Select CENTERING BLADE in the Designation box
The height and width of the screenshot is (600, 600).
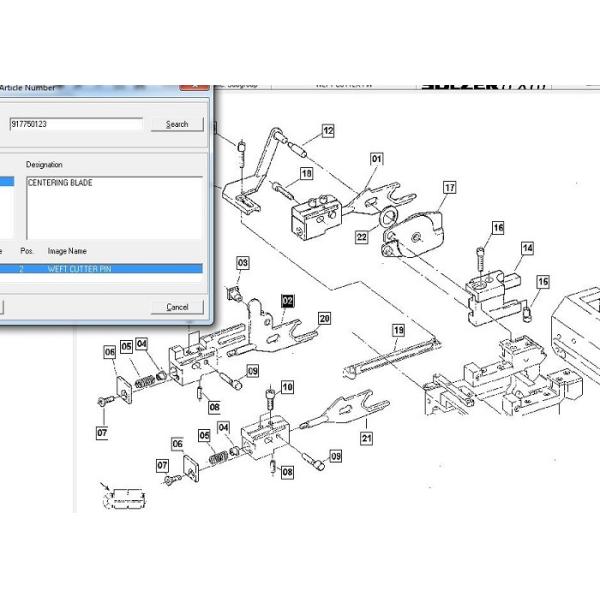59,183
